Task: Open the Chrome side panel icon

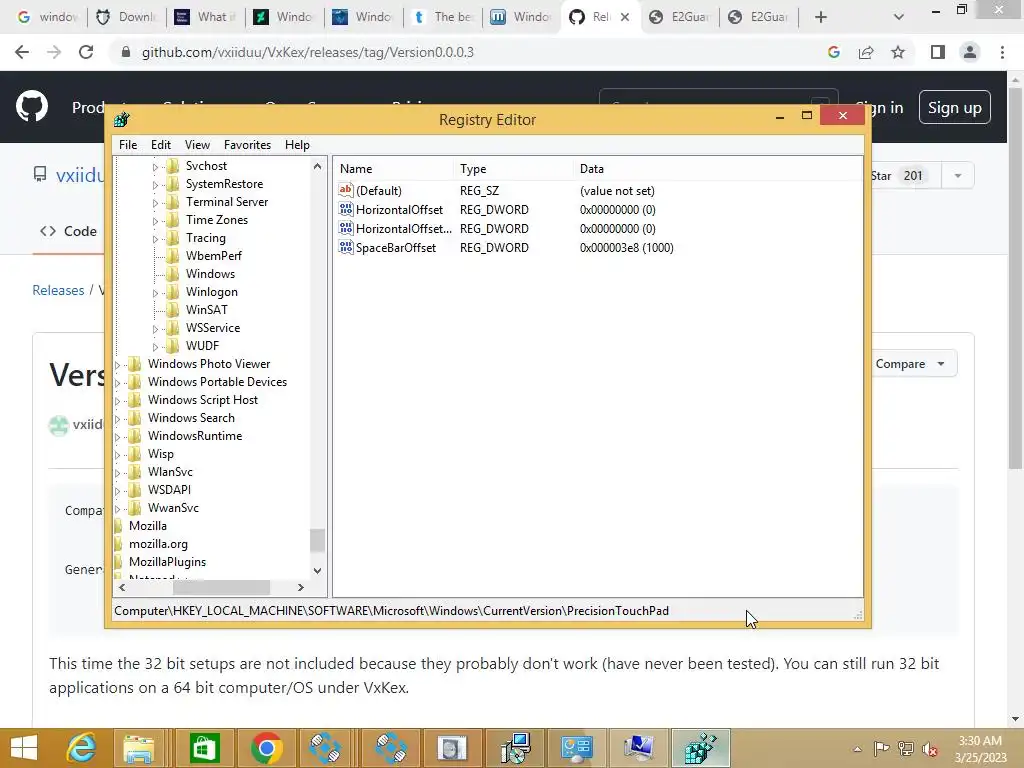Action: click(x=938, y=52)
